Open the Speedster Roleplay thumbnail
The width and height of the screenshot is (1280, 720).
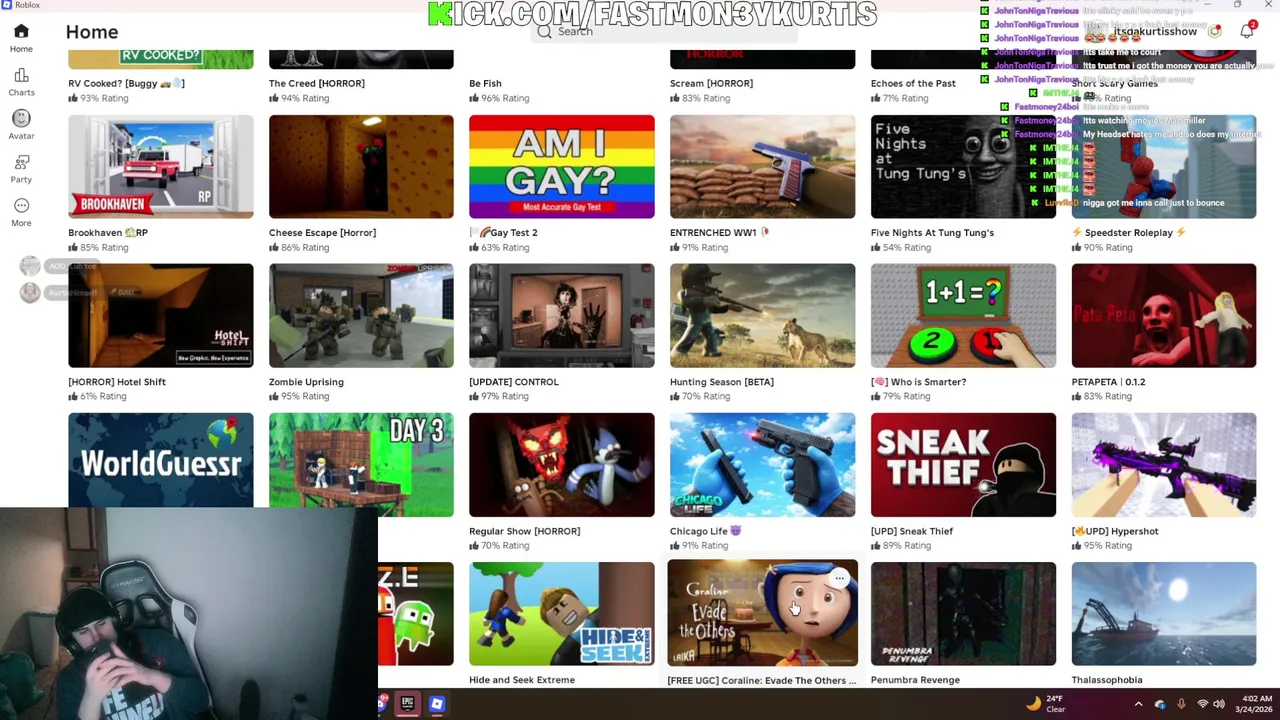(x=1164, y=166)
